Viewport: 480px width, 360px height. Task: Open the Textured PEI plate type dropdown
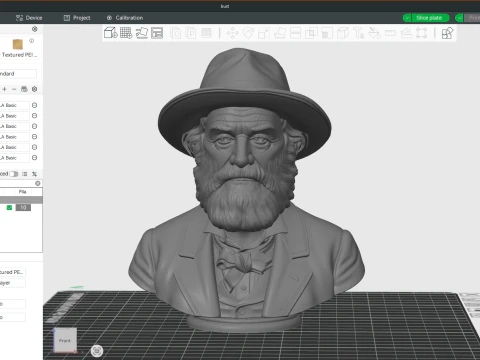(19, 55)
